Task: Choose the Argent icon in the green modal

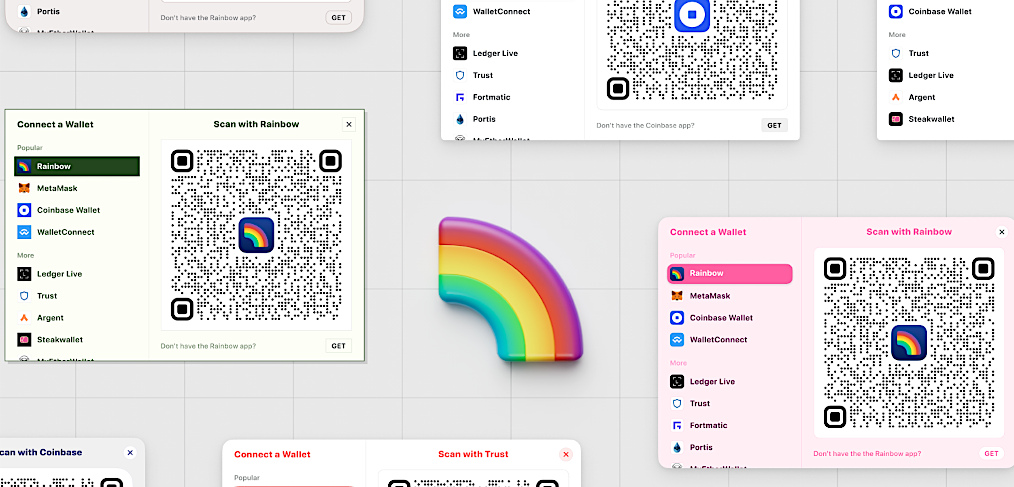Action: pyautogui.click(x=24, y=318)
